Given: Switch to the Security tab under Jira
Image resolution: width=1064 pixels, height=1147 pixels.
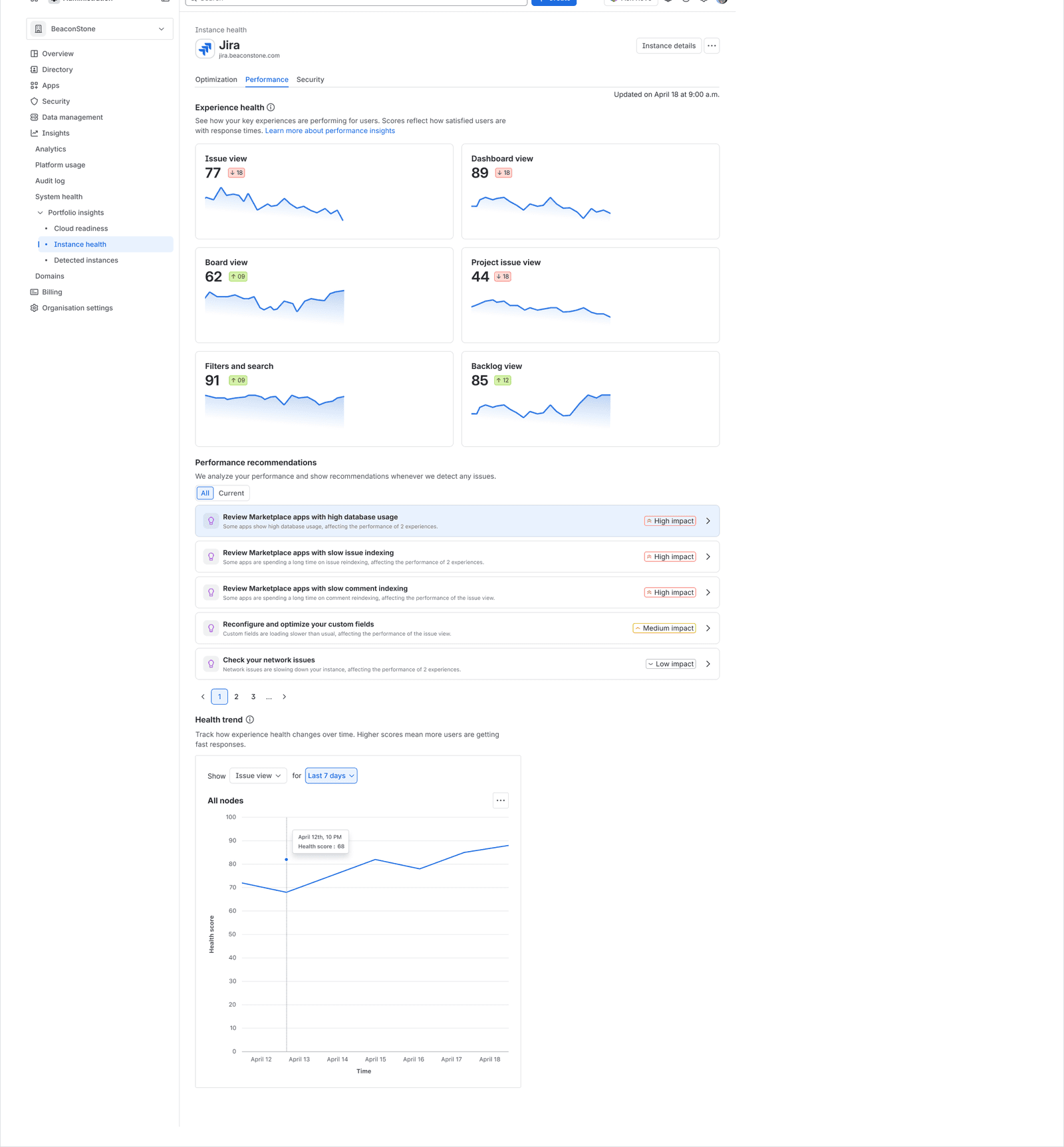Looking at the screenshot, I should [x=311, y=80].
